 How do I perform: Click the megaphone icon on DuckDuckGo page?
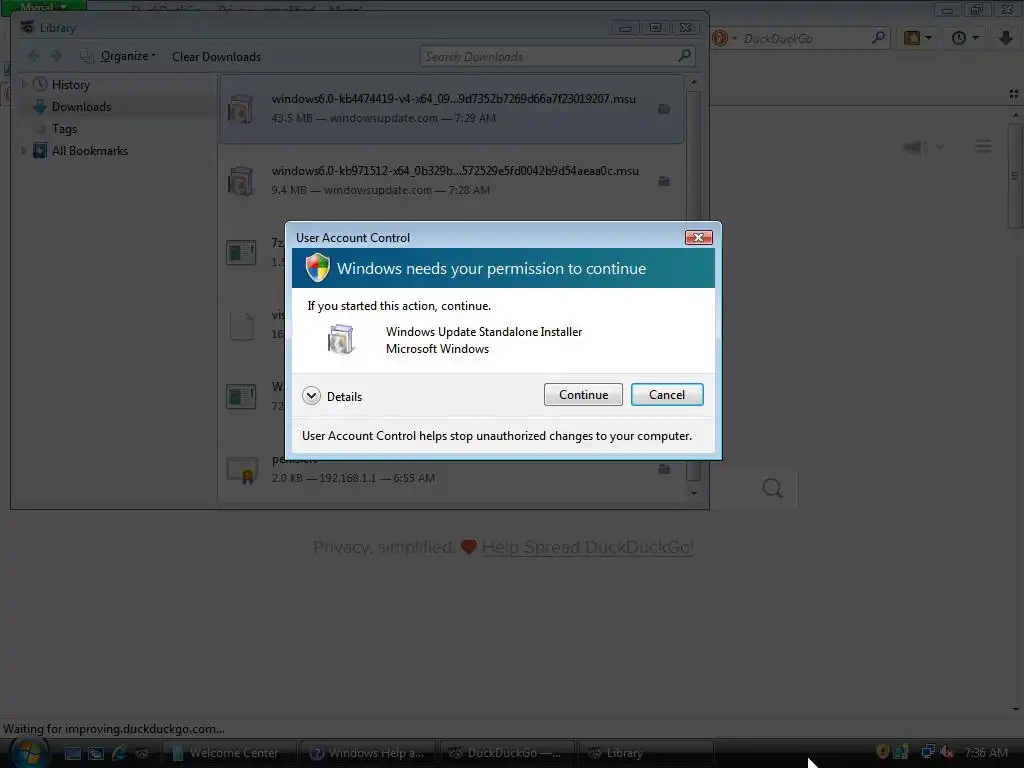click(916, 147)
